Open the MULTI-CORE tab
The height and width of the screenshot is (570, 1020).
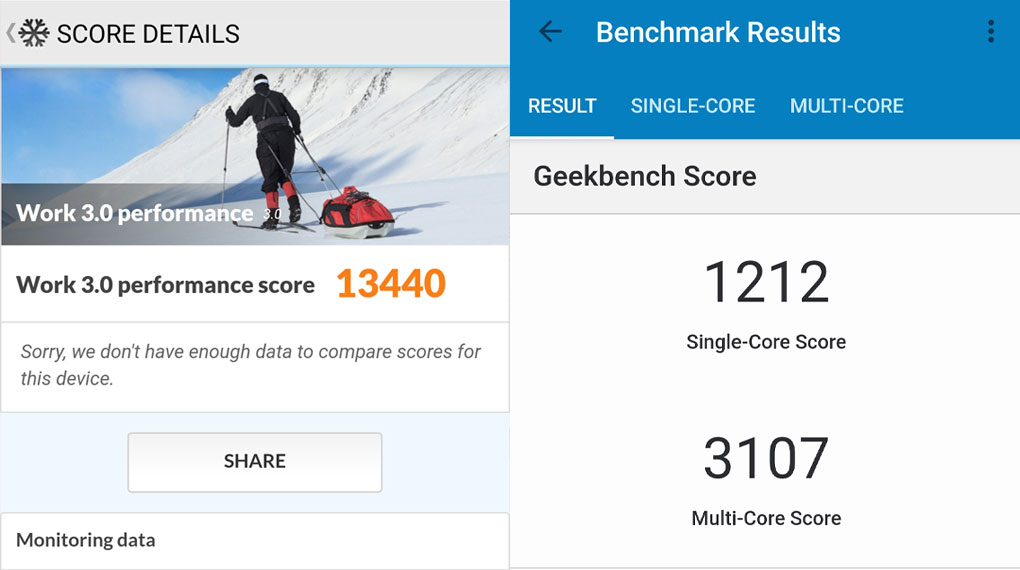tap(846, 106)
